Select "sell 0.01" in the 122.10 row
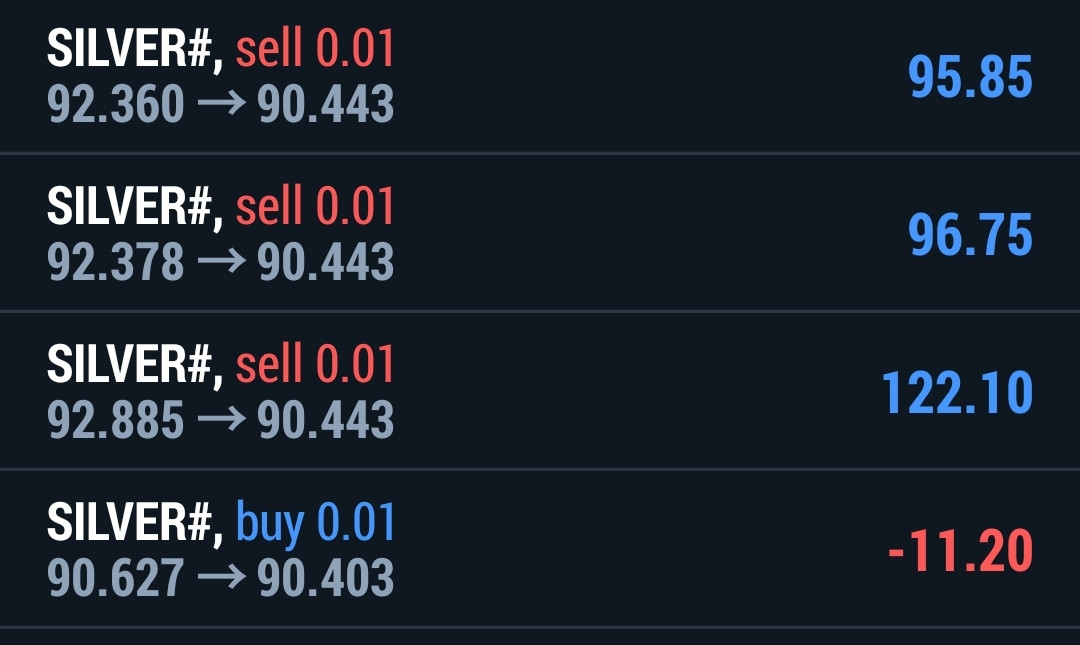Image resolution: width=1080 pixels, height=645 pixels. pos(315,365)
